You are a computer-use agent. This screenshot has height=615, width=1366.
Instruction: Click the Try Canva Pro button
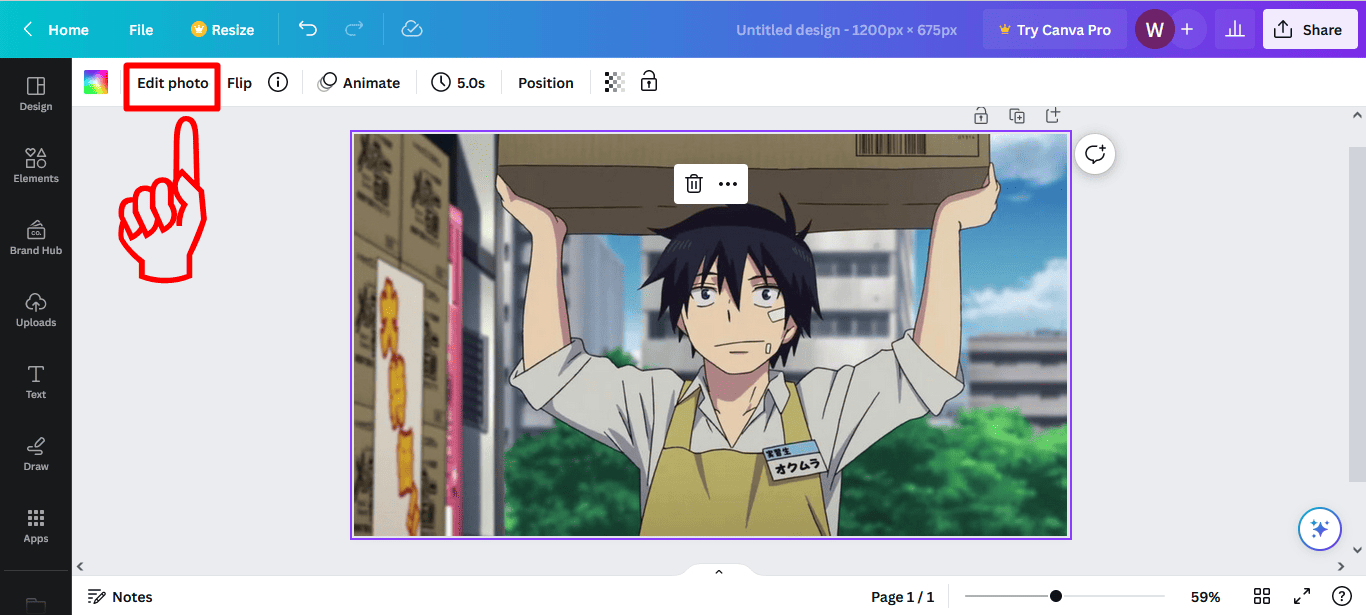(x=1055, y=30)
